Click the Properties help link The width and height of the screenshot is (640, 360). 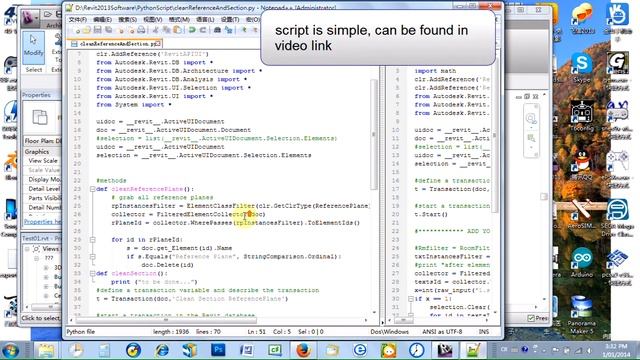coord(42,222)
